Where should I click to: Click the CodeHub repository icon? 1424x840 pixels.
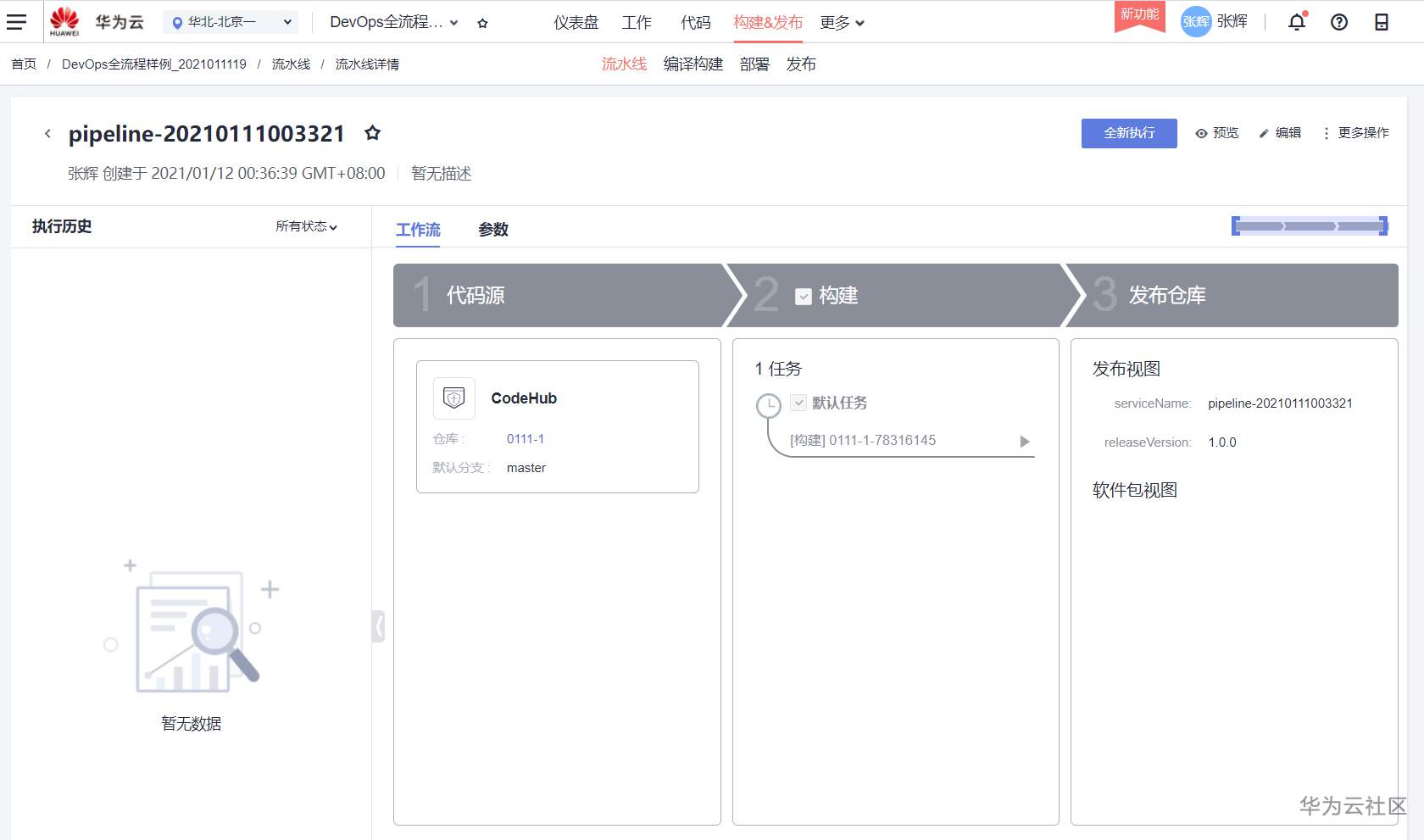(454, 398)
